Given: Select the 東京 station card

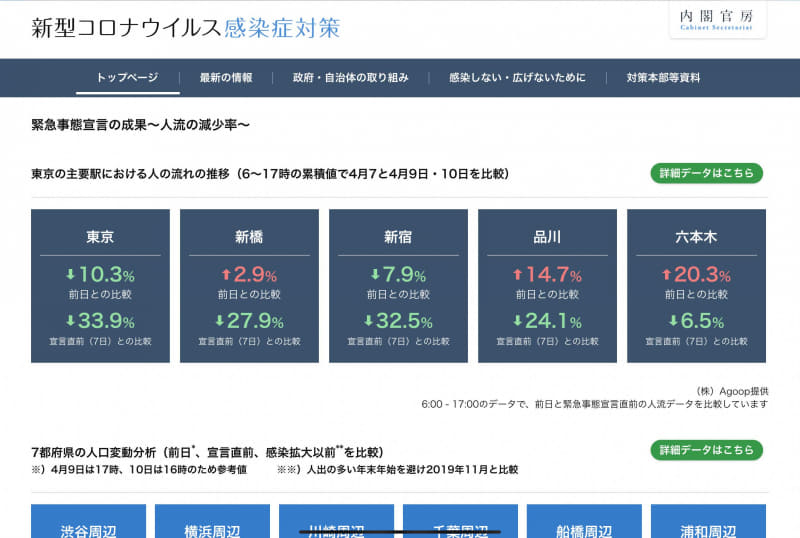Looking at the screenshot, I should coord(101,286).
